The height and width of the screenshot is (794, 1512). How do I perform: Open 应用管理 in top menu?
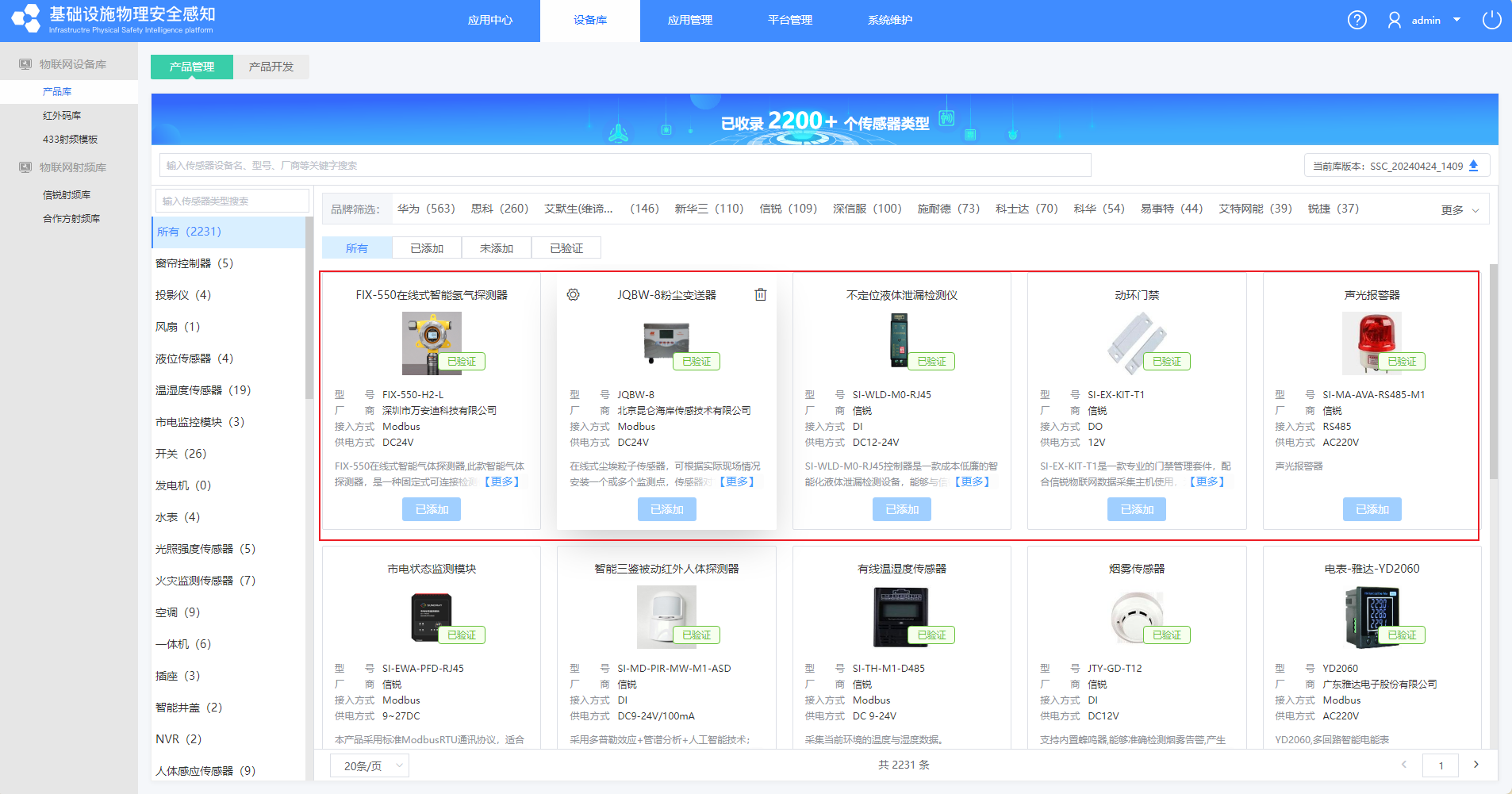pos(690,20)
